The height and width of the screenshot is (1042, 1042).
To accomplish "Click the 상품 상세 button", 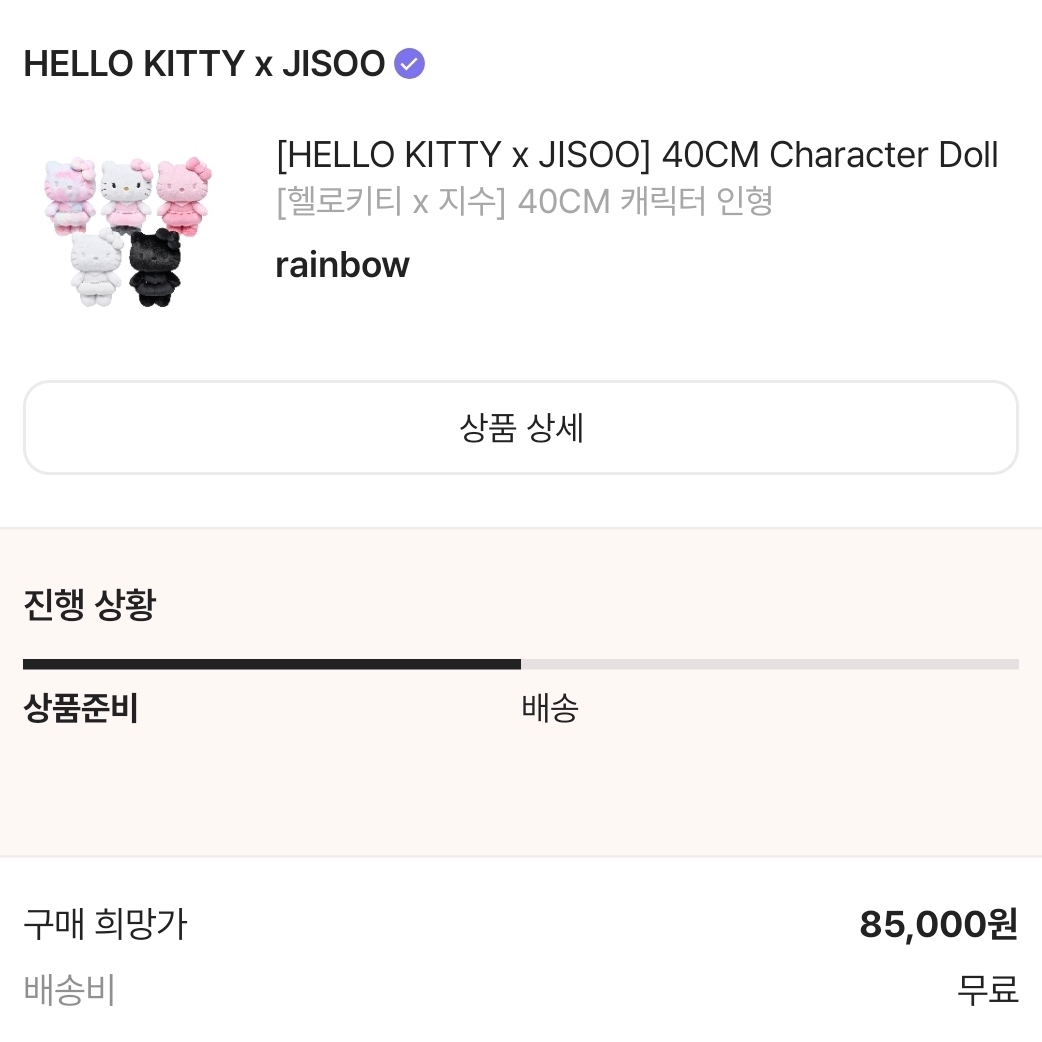I will (x=521, y=427).
